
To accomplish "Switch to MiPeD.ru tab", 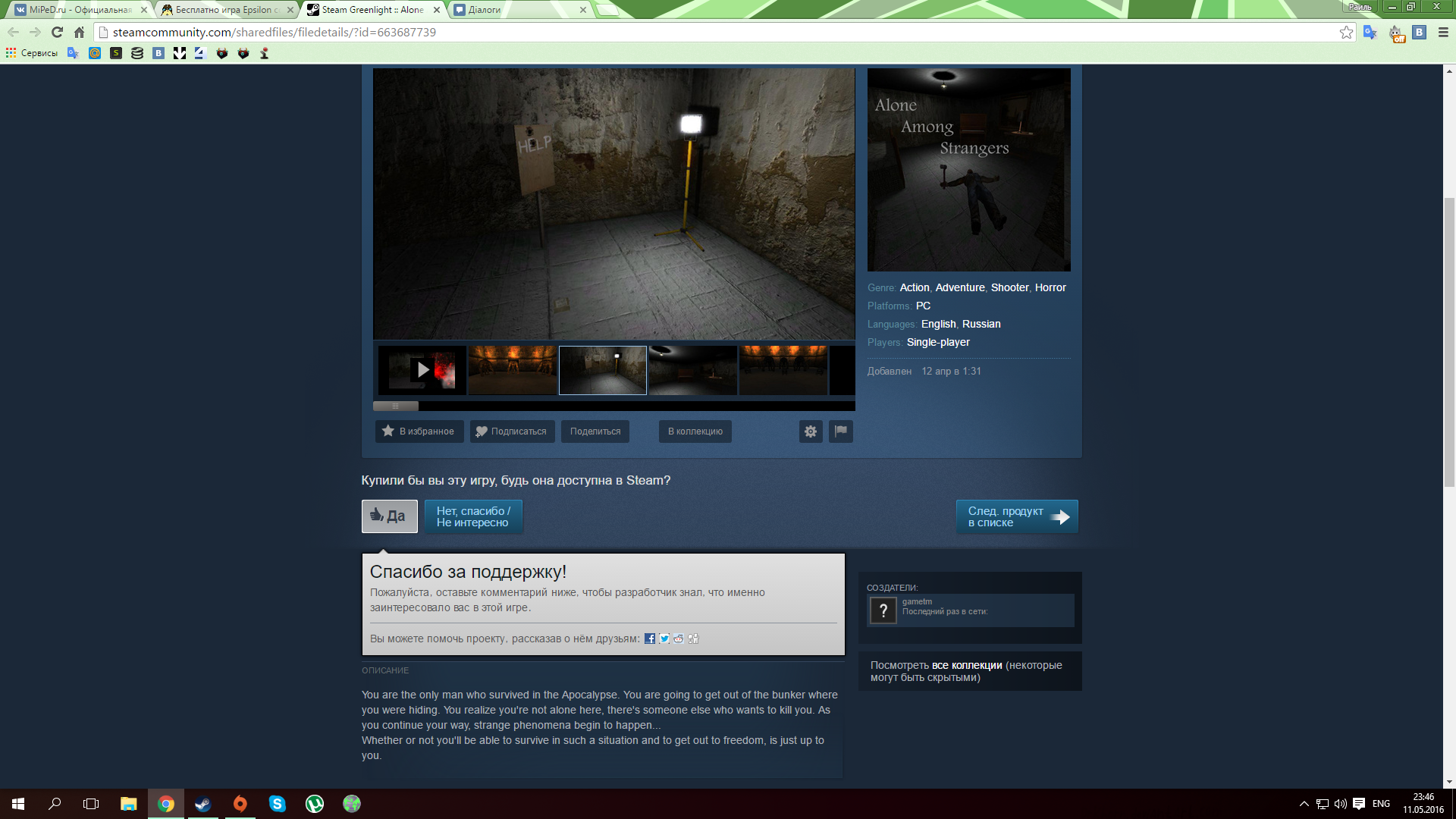I will (x=80, y=10).
